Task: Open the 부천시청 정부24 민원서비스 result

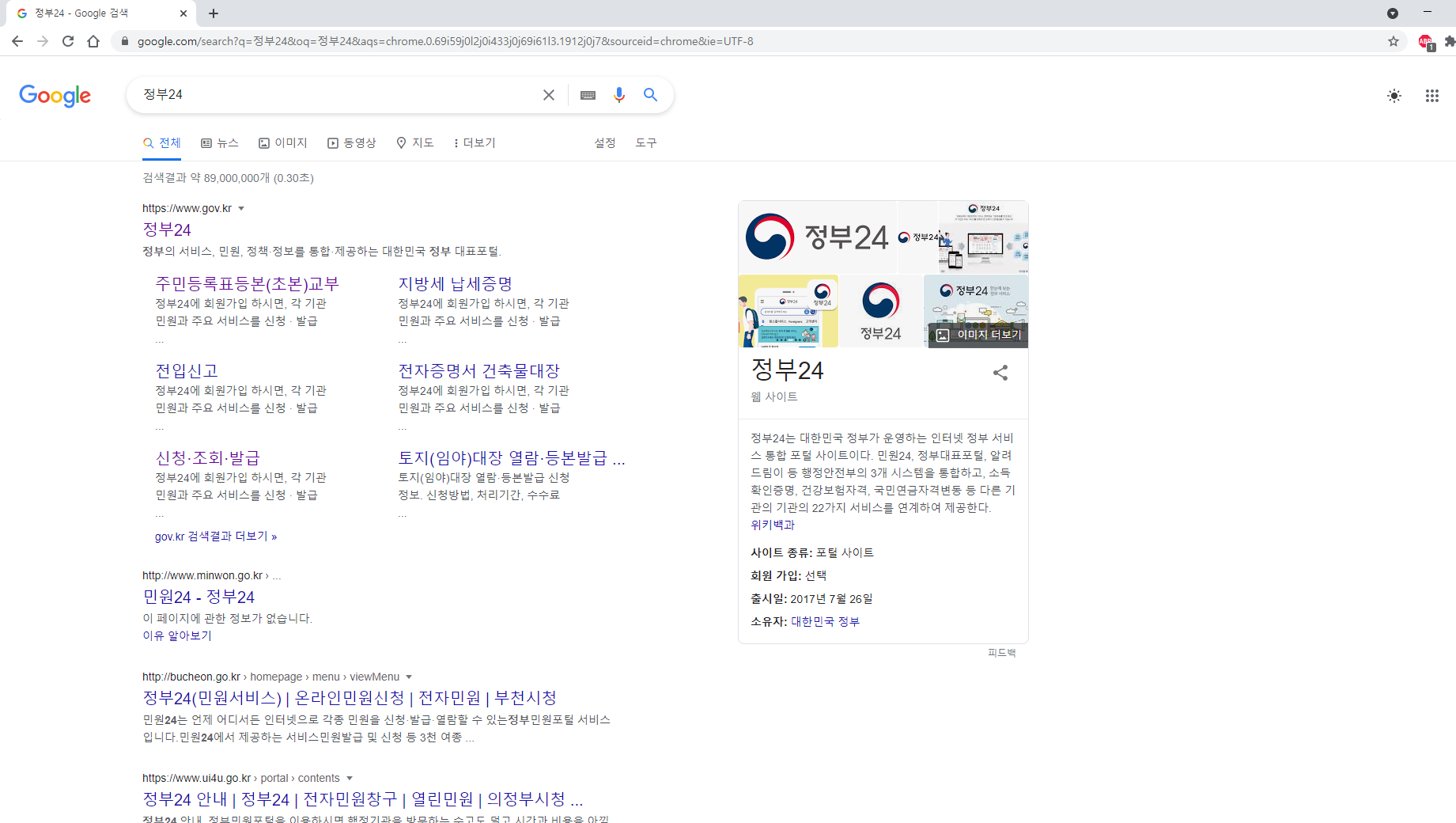Action: 350,698
